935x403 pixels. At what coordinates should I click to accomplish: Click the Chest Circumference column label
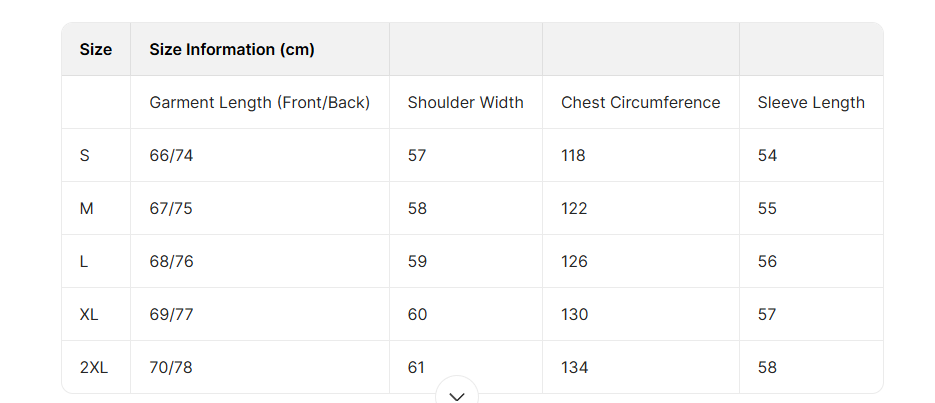(640, 102)
